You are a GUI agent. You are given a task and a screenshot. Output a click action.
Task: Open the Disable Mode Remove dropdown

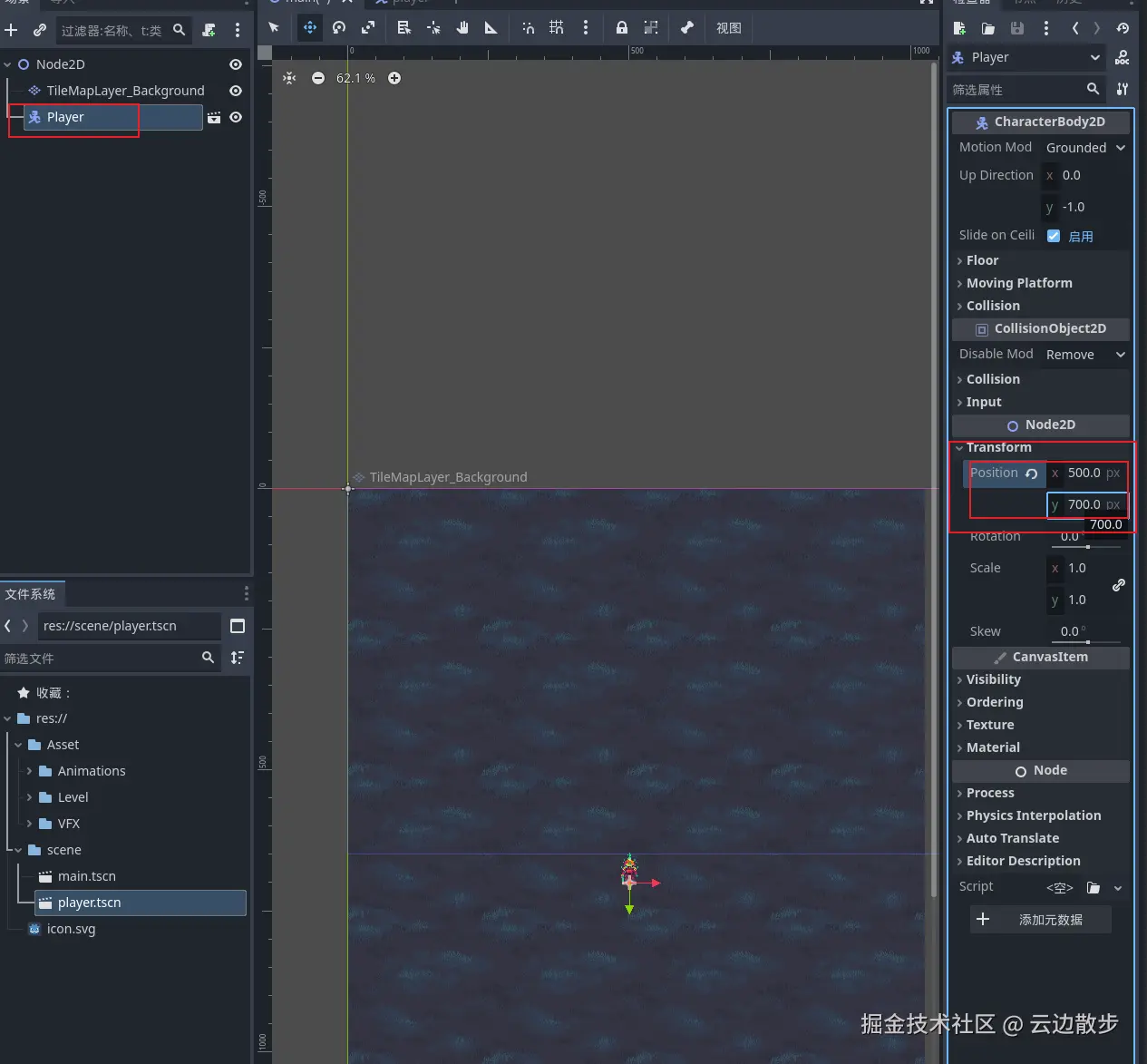coord(1085,355)
